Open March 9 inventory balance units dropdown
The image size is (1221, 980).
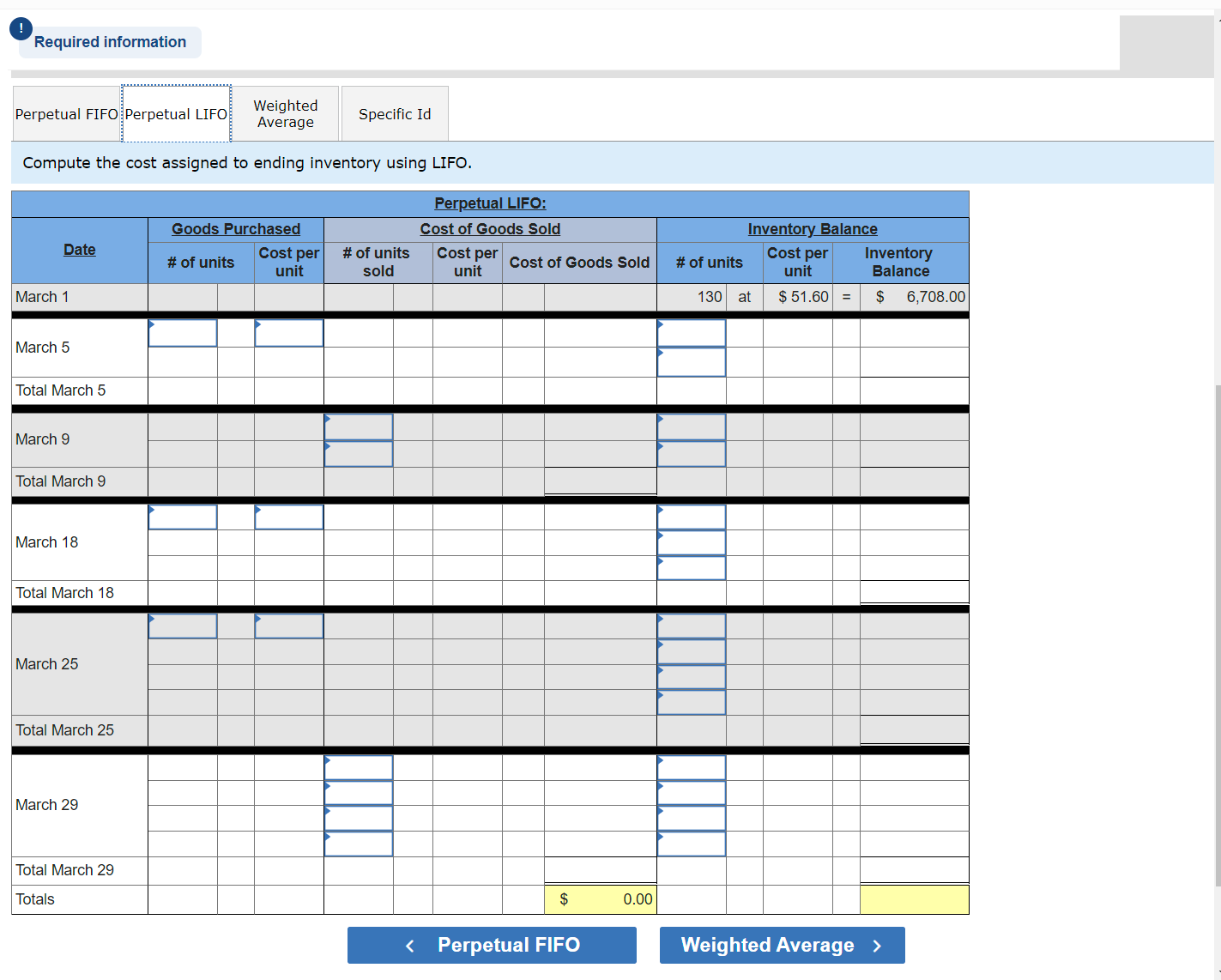click(x=692, y=426)
